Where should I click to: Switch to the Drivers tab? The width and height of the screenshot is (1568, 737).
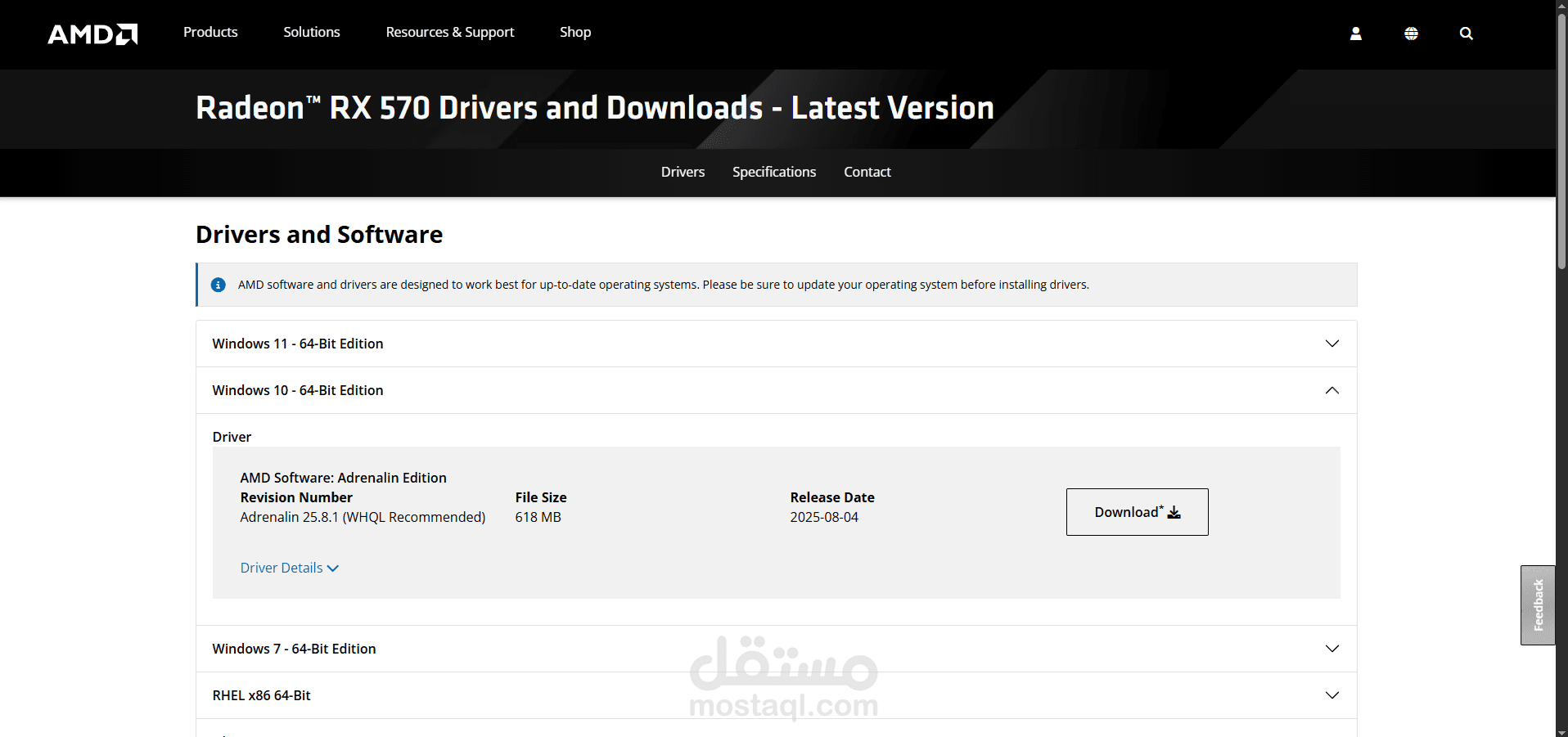683,172
